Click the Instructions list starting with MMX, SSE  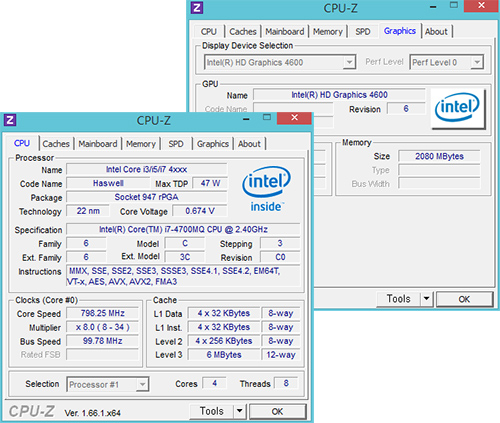pyautogui.click(x=183, y=276)
